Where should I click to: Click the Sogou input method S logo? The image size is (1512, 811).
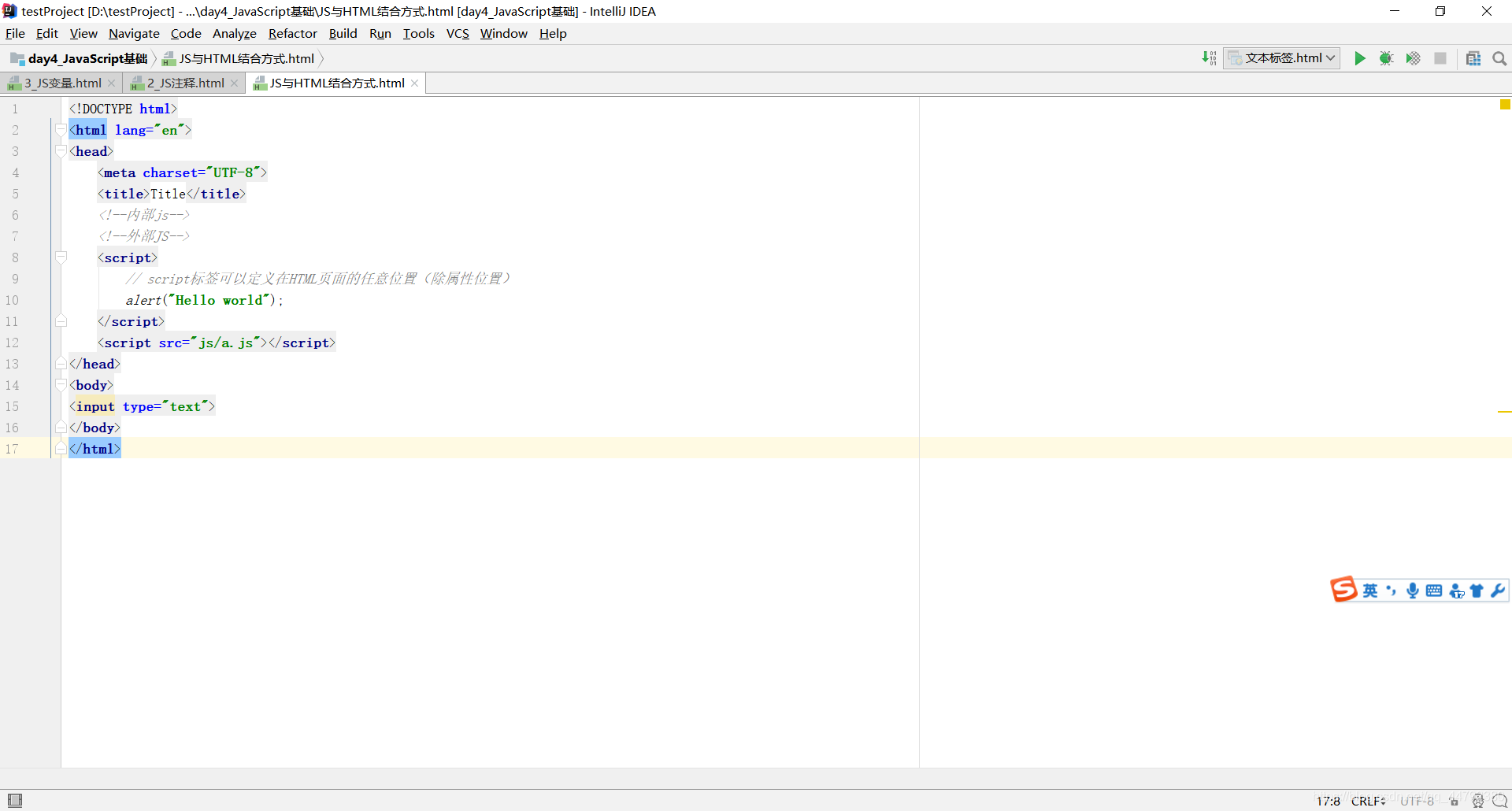[1343, 590]
